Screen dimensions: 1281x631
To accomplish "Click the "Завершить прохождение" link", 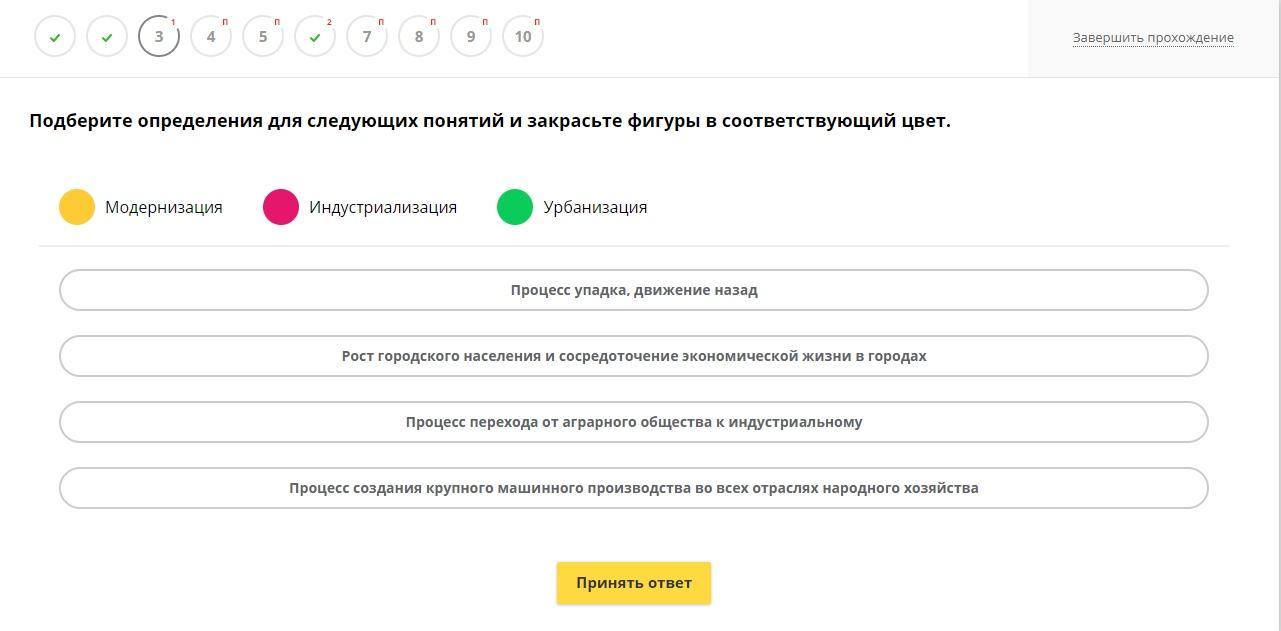I will (1153, 38).
